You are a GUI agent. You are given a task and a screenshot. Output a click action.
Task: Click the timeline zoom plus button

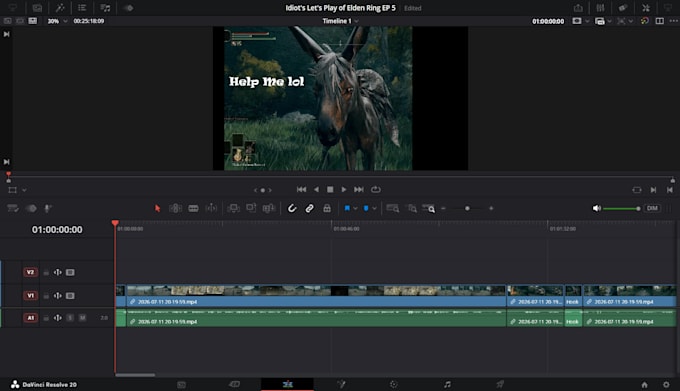pyautogui.click(x=491, y=209)
